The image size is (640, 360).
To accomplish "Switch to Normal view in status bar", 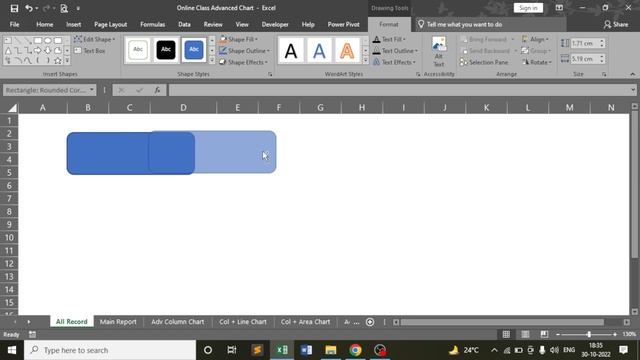I will click(506, 334).
